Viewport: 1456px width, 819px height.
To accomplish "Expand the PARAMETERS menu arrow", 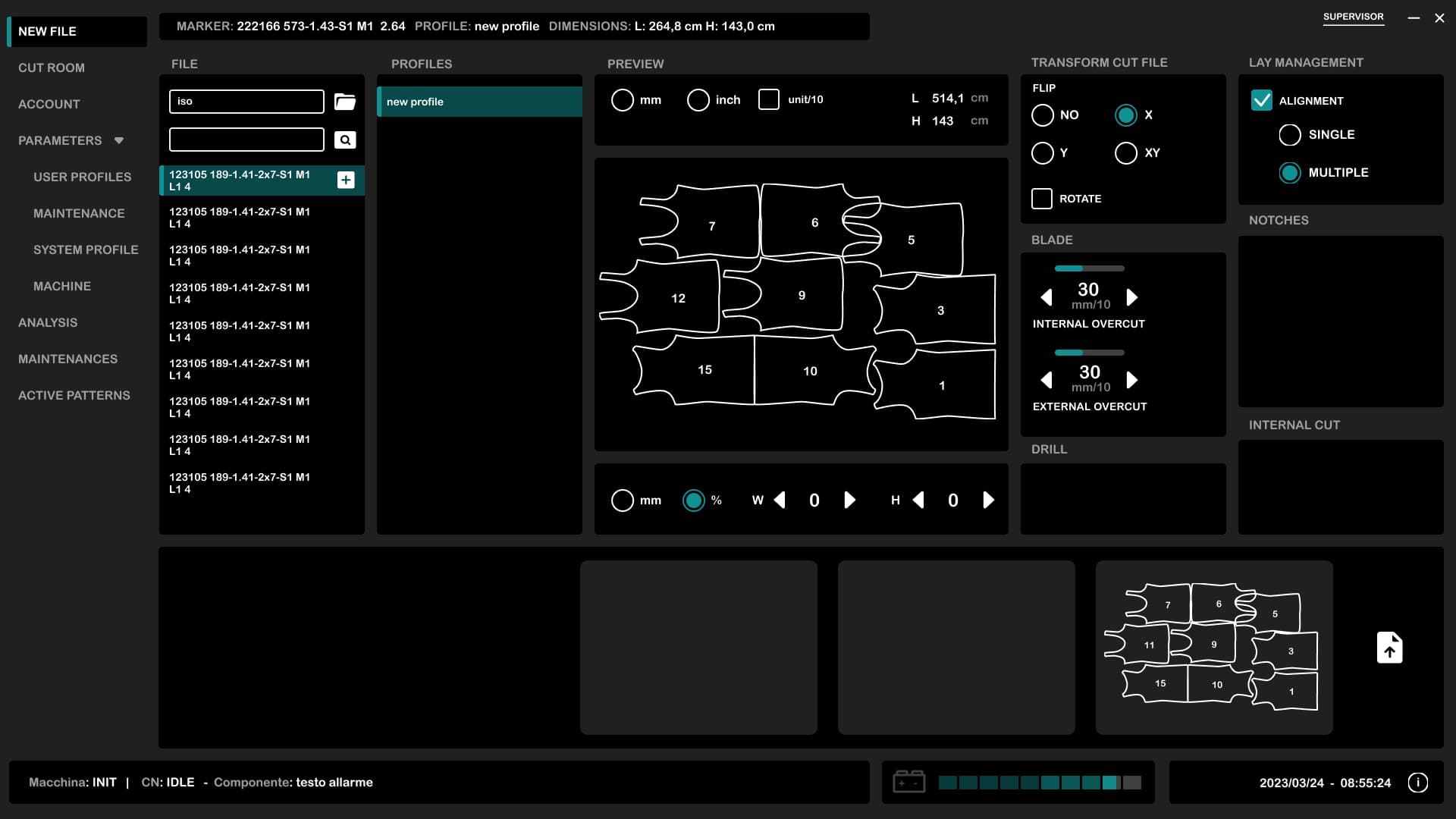I will pos(119,140).
